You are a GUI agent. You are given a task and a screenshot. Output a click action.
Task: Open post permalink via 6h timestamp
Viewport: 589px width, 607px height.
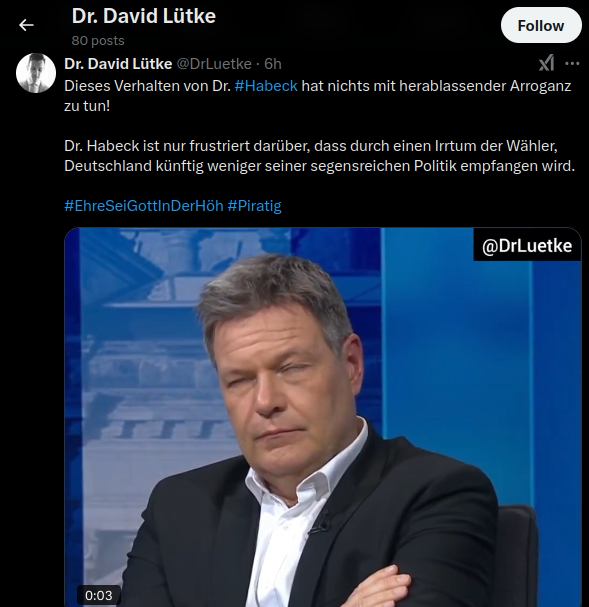272,64
